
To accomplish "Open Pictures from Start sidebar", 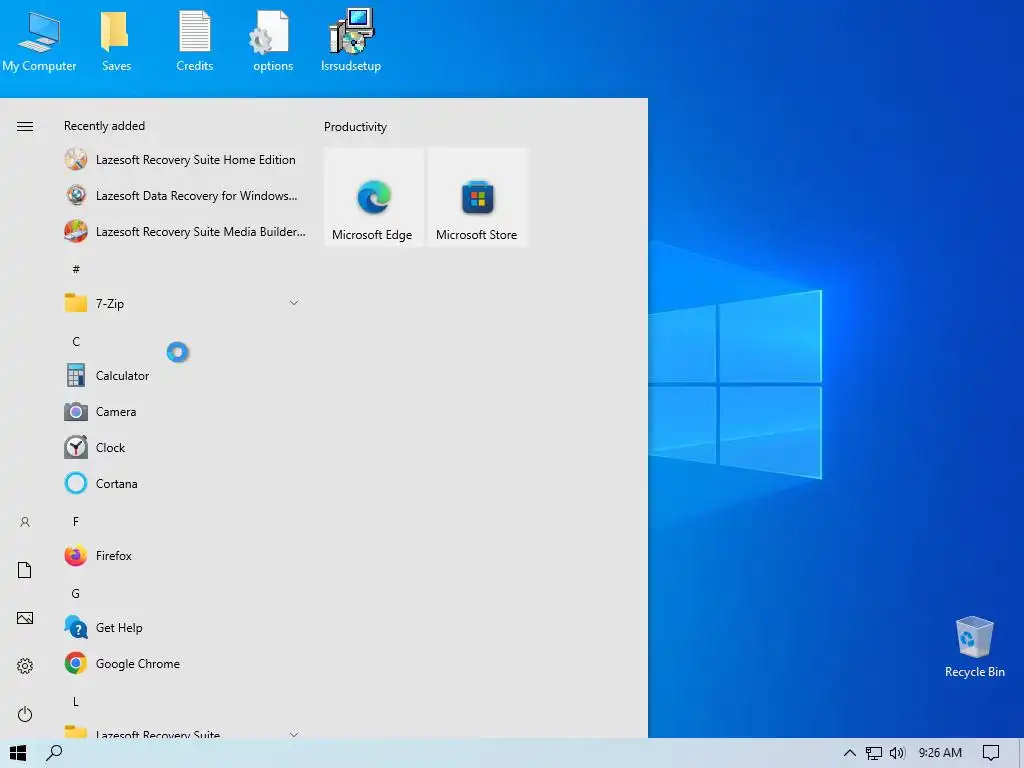I will tap(25, 618).
